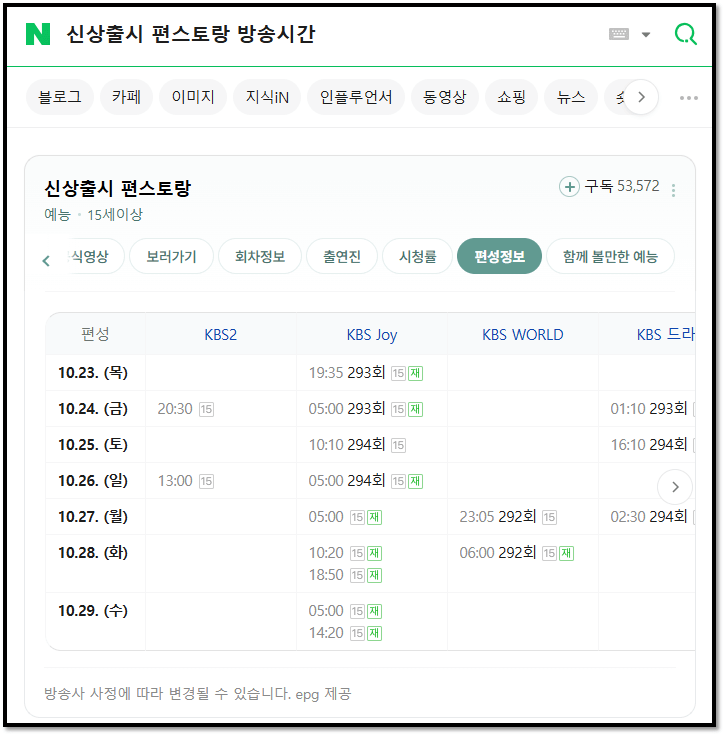Show more channels with schedule right arrow
The image size is (725, 736).
click(675, 487)
